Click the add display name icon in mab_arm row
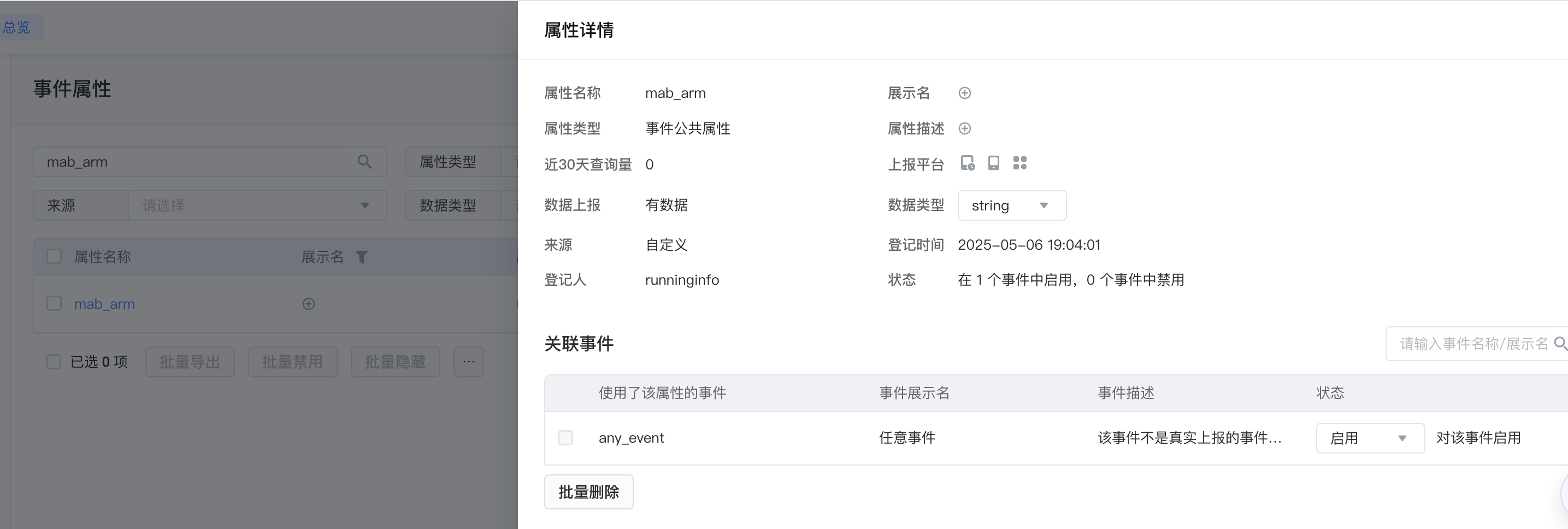 (309, 304)
